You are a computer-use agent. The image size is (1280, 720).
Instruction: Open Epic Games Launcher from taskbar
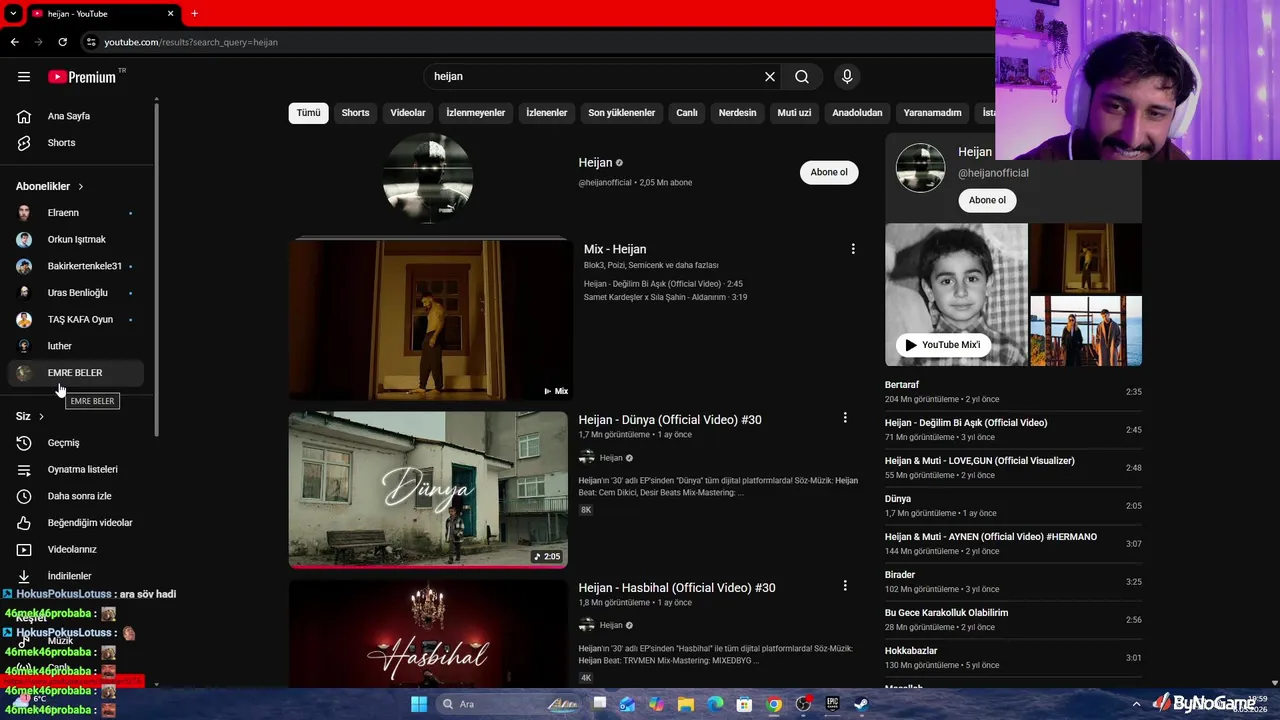(832, 704)
